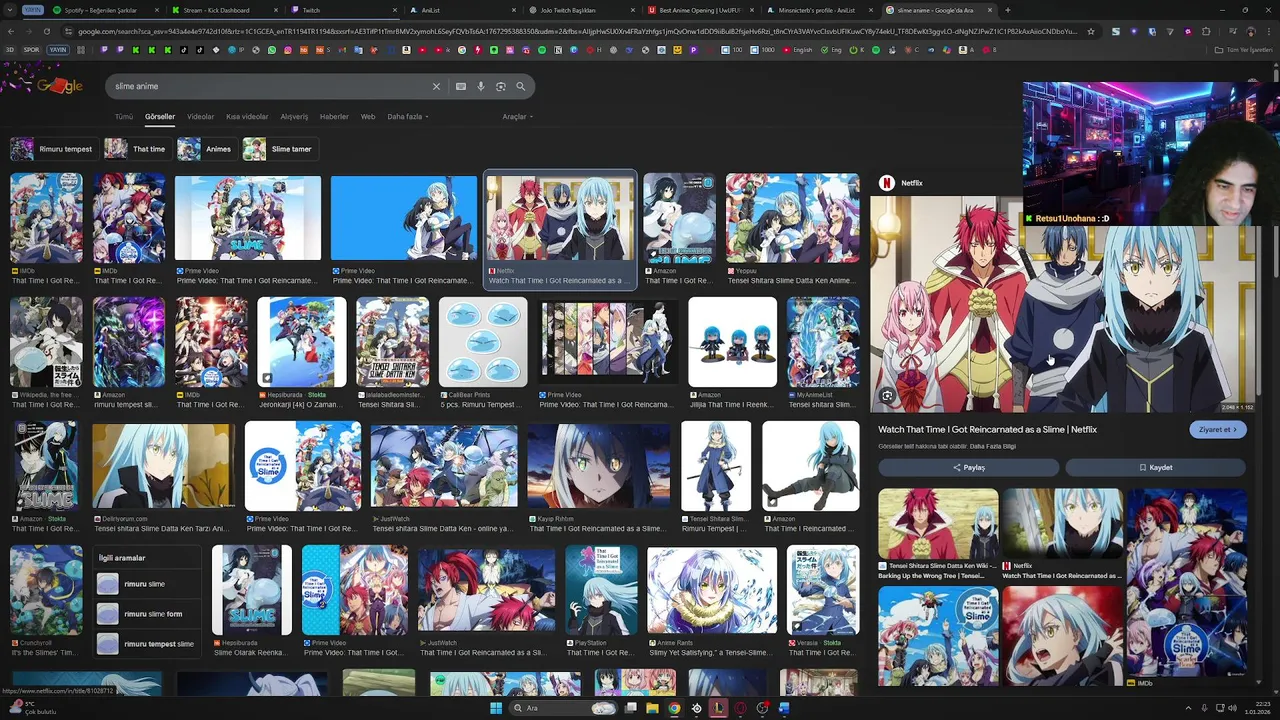The height and width of the screenshot is (720, 1280).
Task: Select the highlighted Netflix result thumbnail
Action: (x=560, y=219)
